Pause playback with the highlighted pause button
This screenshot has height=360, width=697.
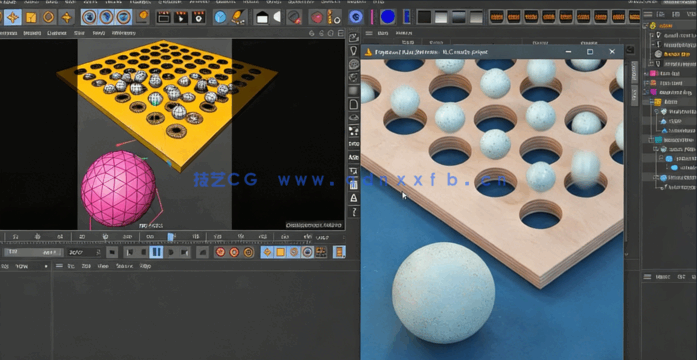tap(156, 252)
